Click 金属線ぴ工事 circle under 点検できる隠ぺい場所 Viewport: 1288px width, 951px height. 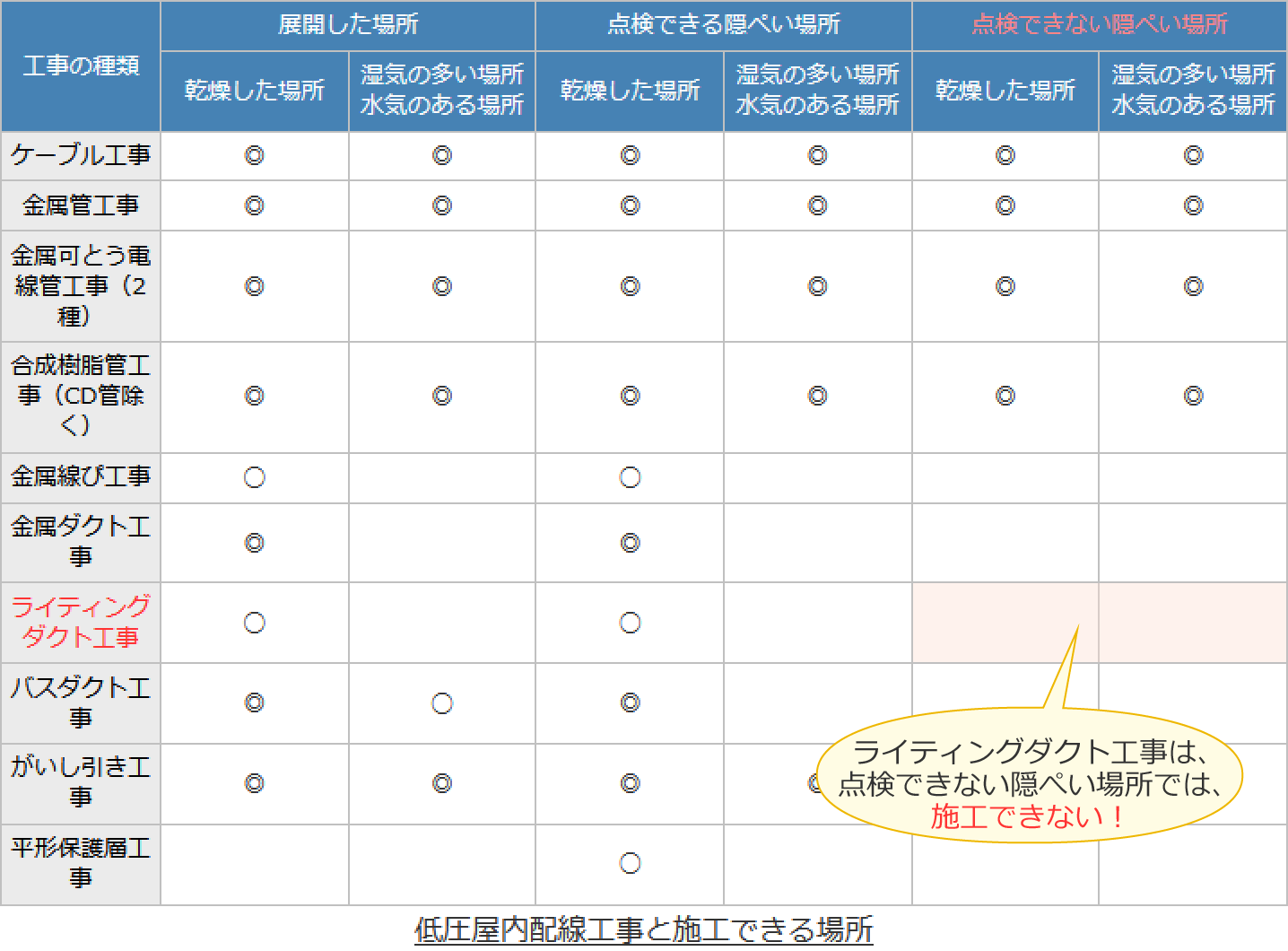630,477
